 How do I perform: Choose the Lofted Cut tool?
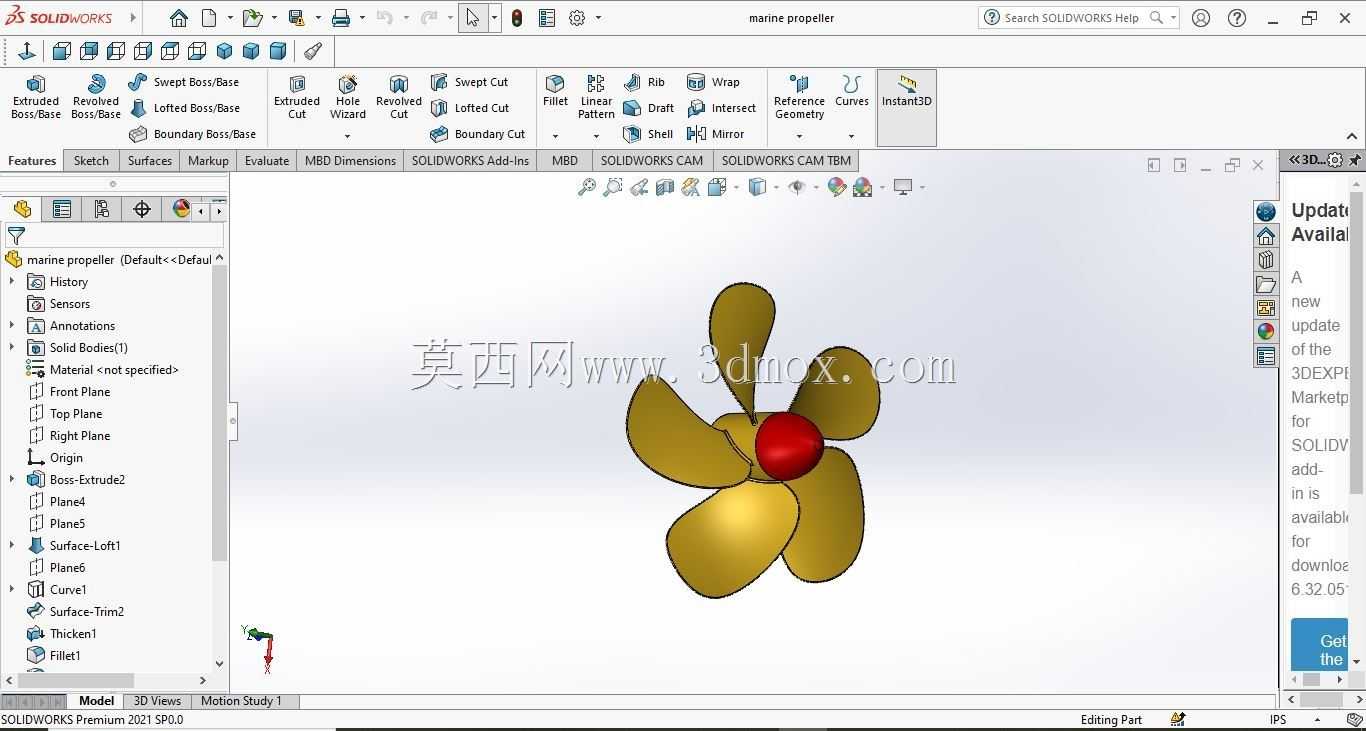point(469,108)
